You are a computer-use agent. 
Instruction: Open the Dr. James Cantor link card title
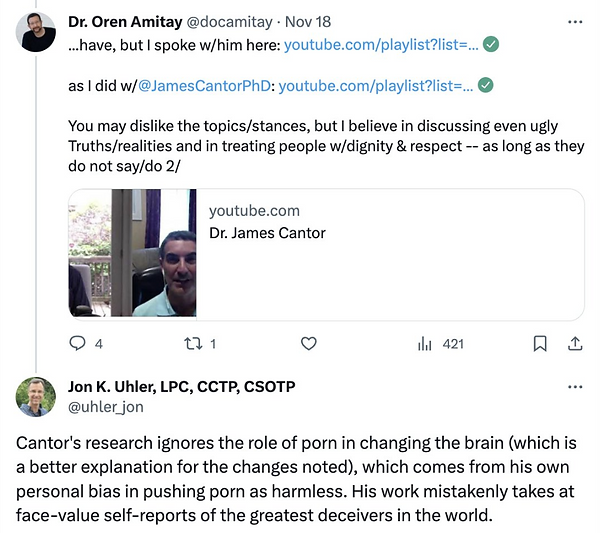click(x=267, y=233)
